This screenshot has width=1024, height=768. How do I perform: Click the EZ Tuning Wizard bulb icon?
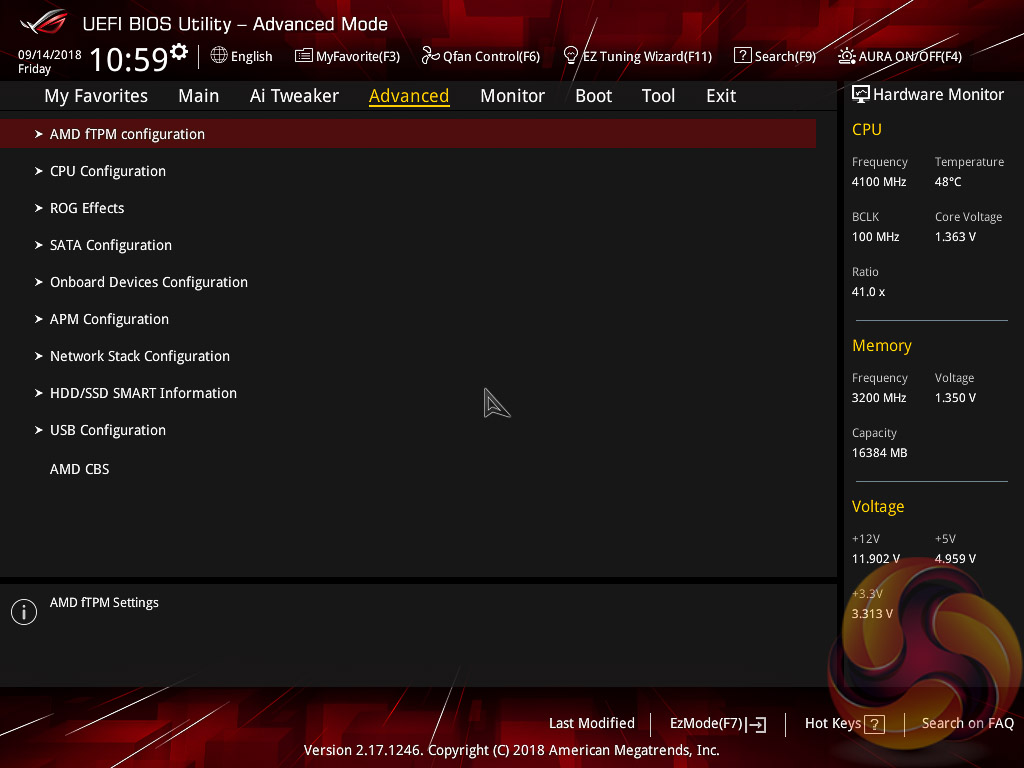[571, 56]
